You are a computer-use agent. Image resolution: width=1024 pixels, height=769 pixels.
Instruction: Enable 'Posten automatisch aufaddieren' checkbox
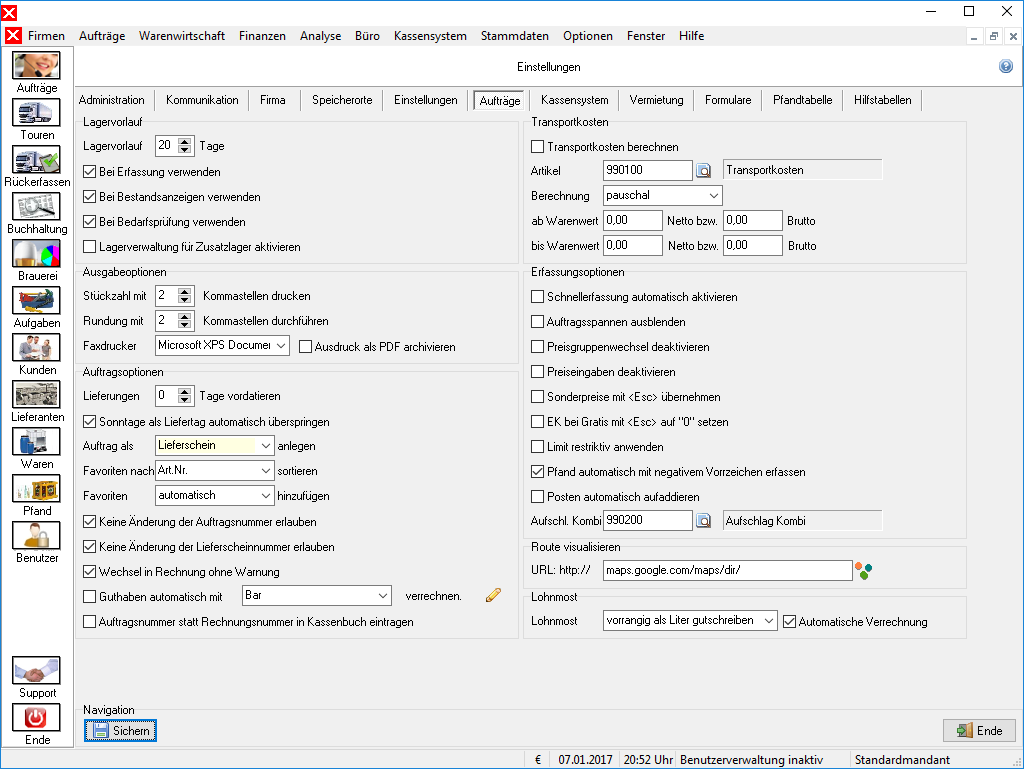537,497
